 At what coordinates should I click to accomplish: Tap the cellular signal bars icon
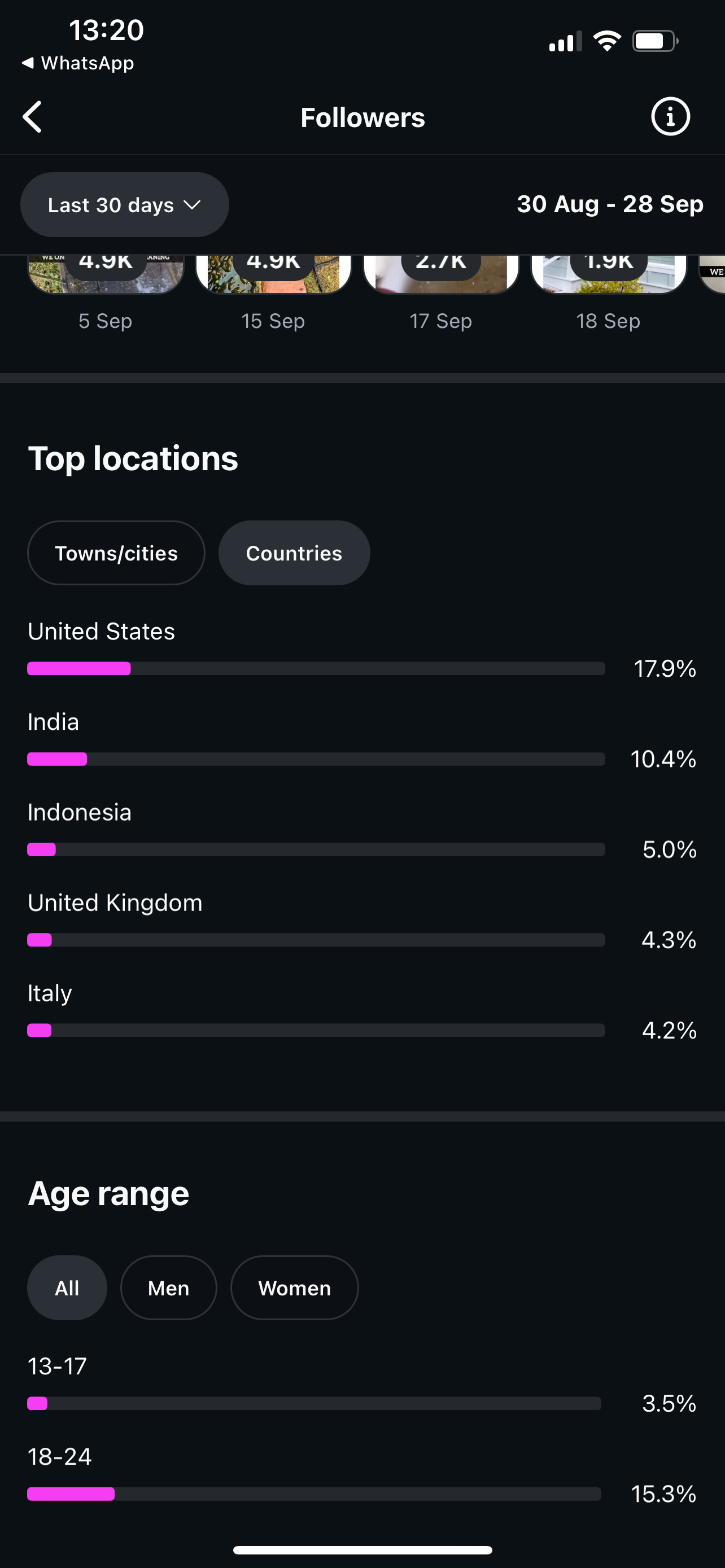[565, 42]
